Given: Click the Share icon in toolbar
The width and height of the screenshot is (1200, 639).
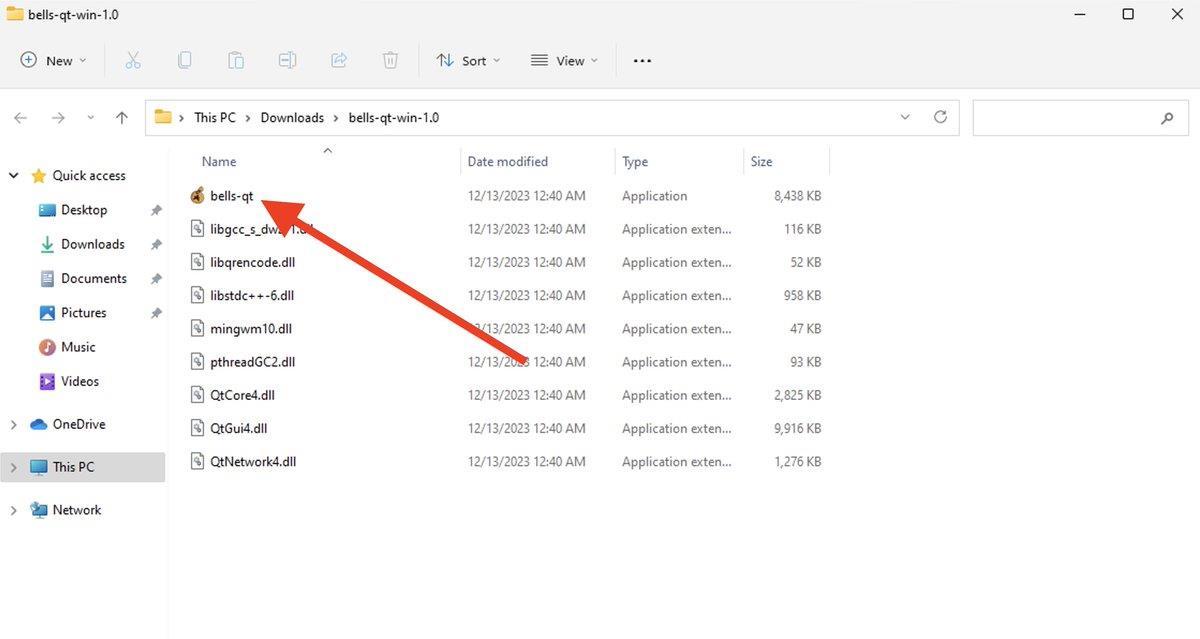Looking at the screenshot, I should [x=339, y=60].
